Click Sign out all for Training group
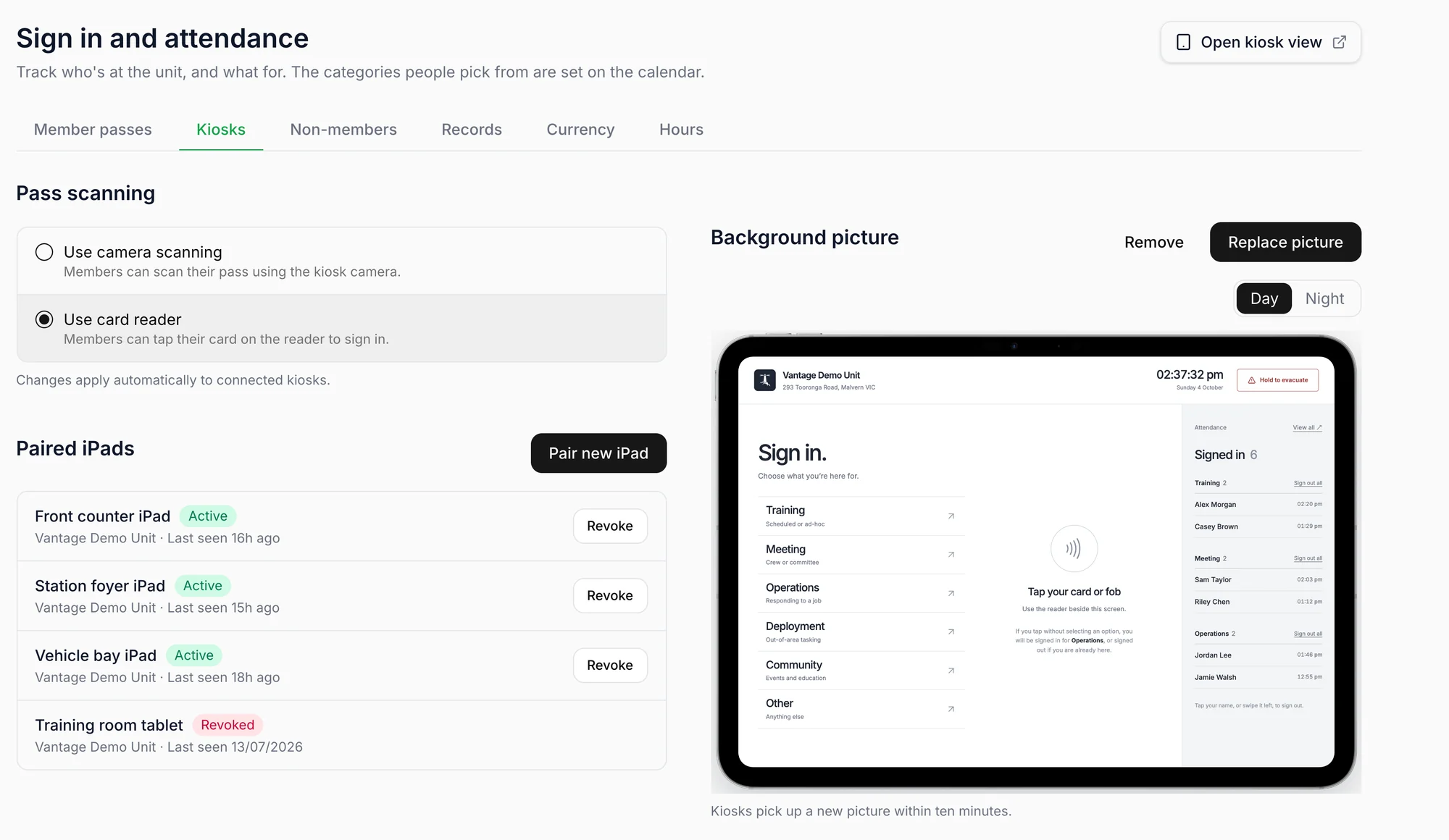This screenshot has width=1449, height=840. [x=1308, y=483]
